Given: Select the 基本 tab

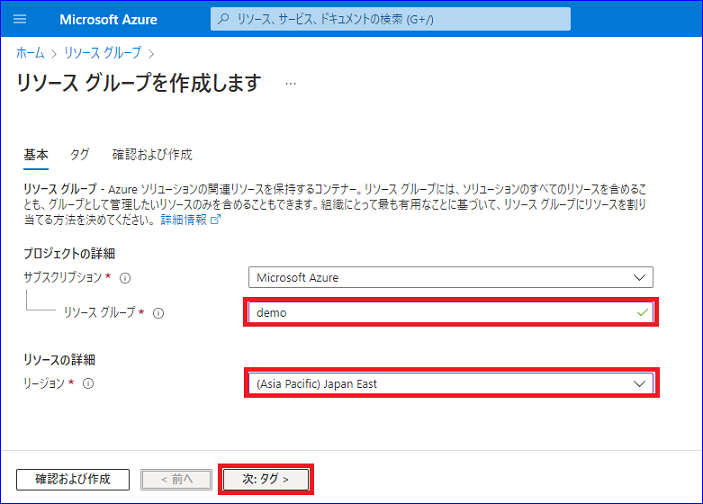Looking at the screenshot, I should [36, 155].
